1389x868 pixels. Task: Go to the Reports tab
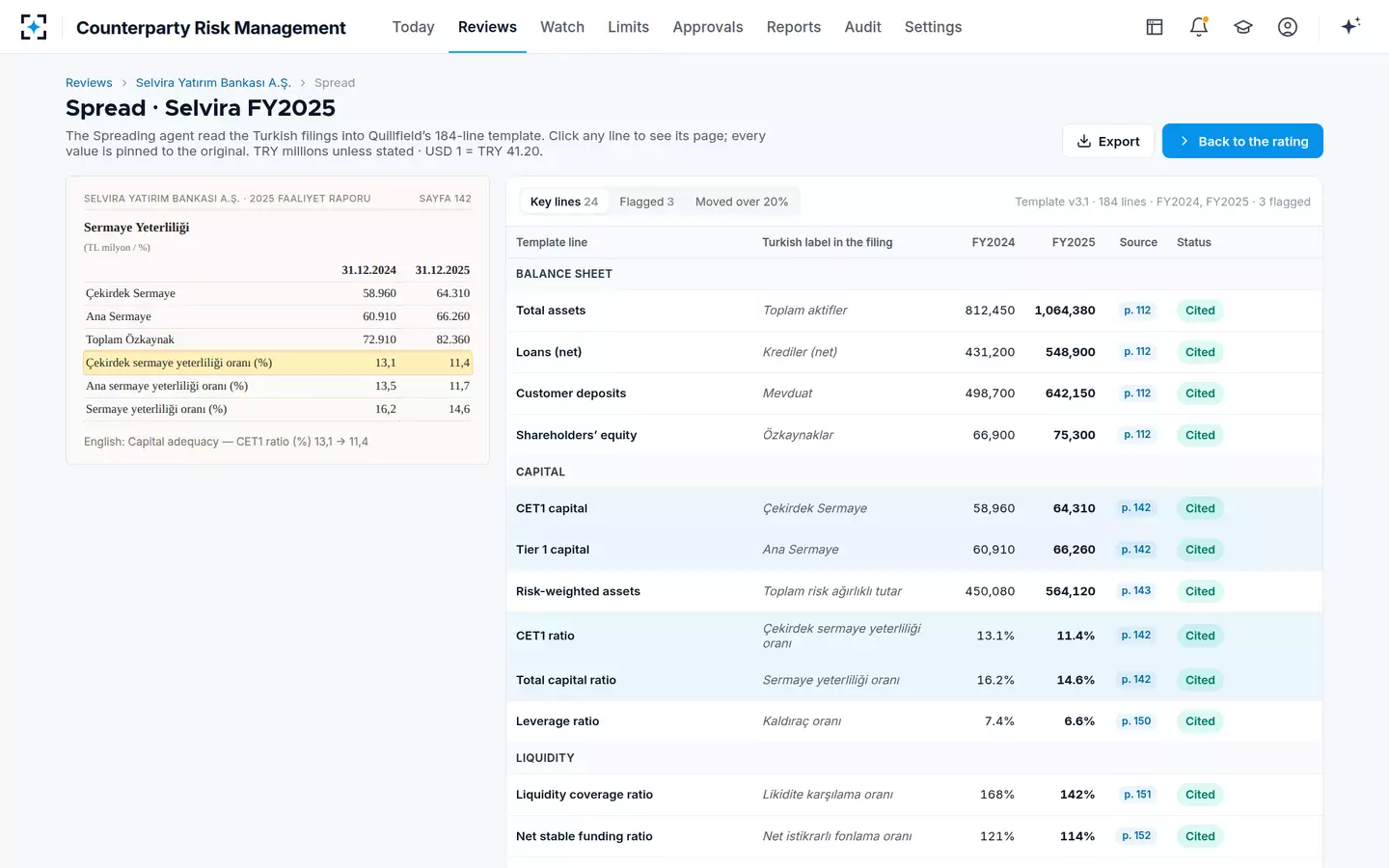(794, 27)
